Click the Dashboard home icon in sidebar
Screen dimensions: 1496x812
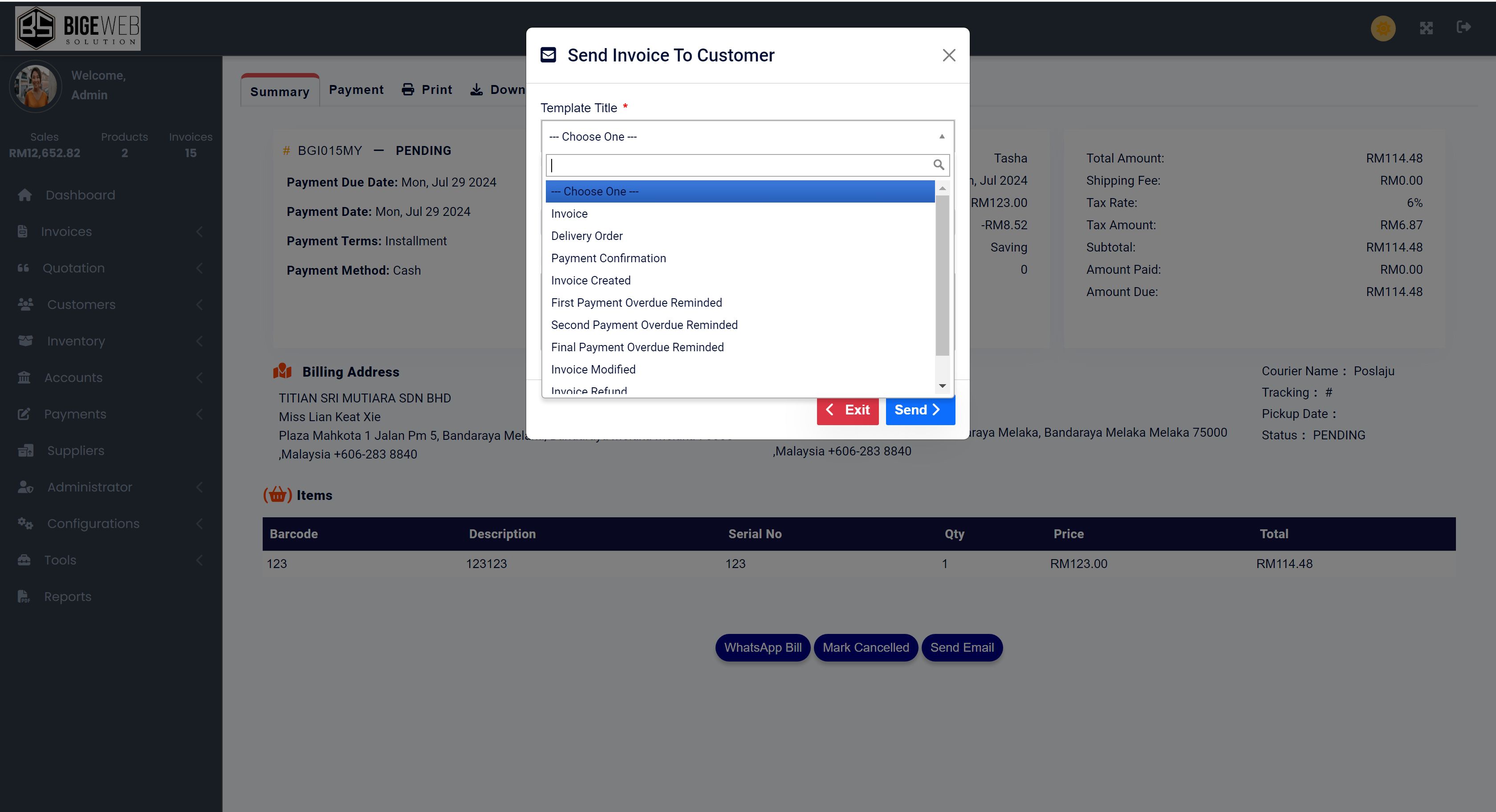(x=24, y=195)
